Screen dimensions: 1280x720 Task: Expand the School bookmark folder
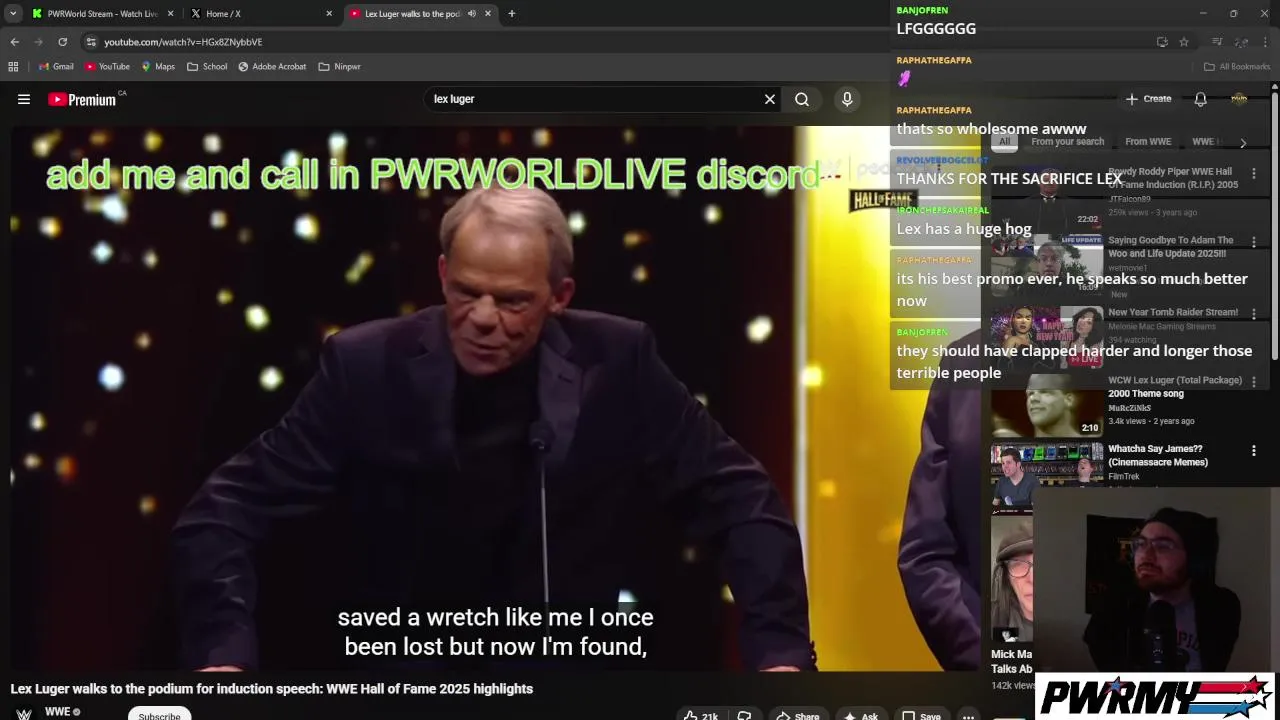click(207, 67)
